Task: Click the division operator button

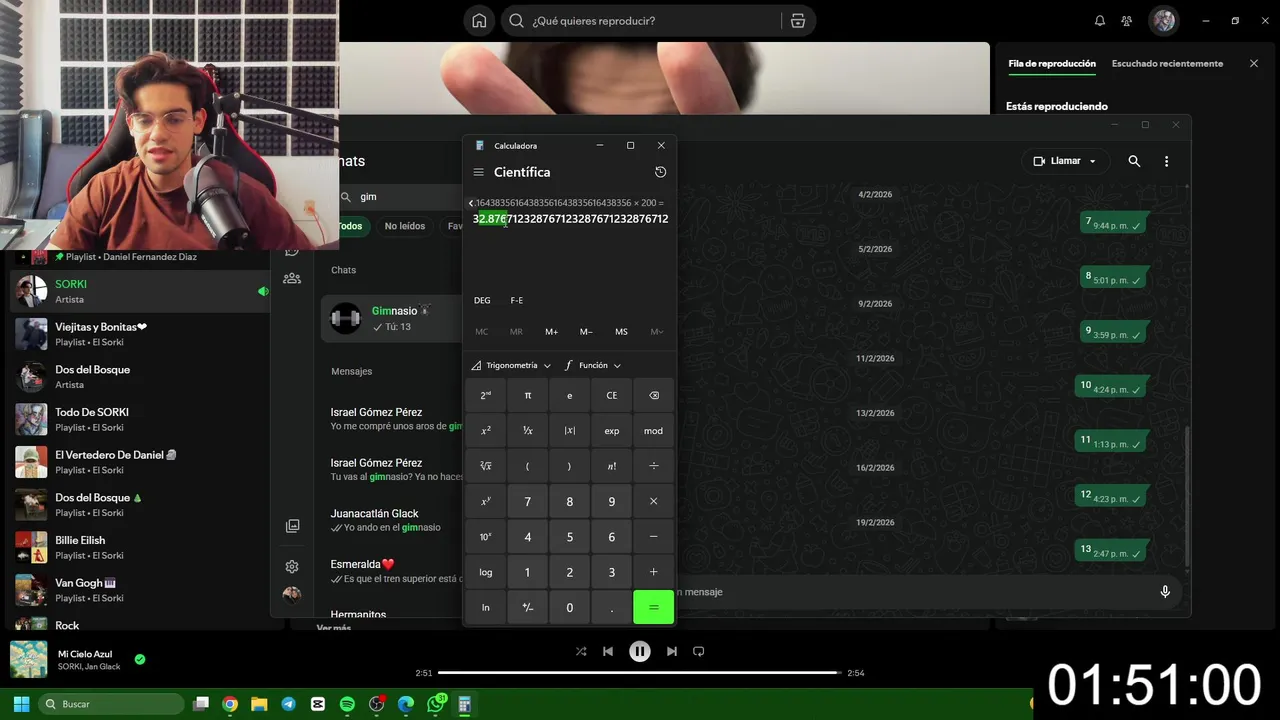Action: tap(654, 466)
